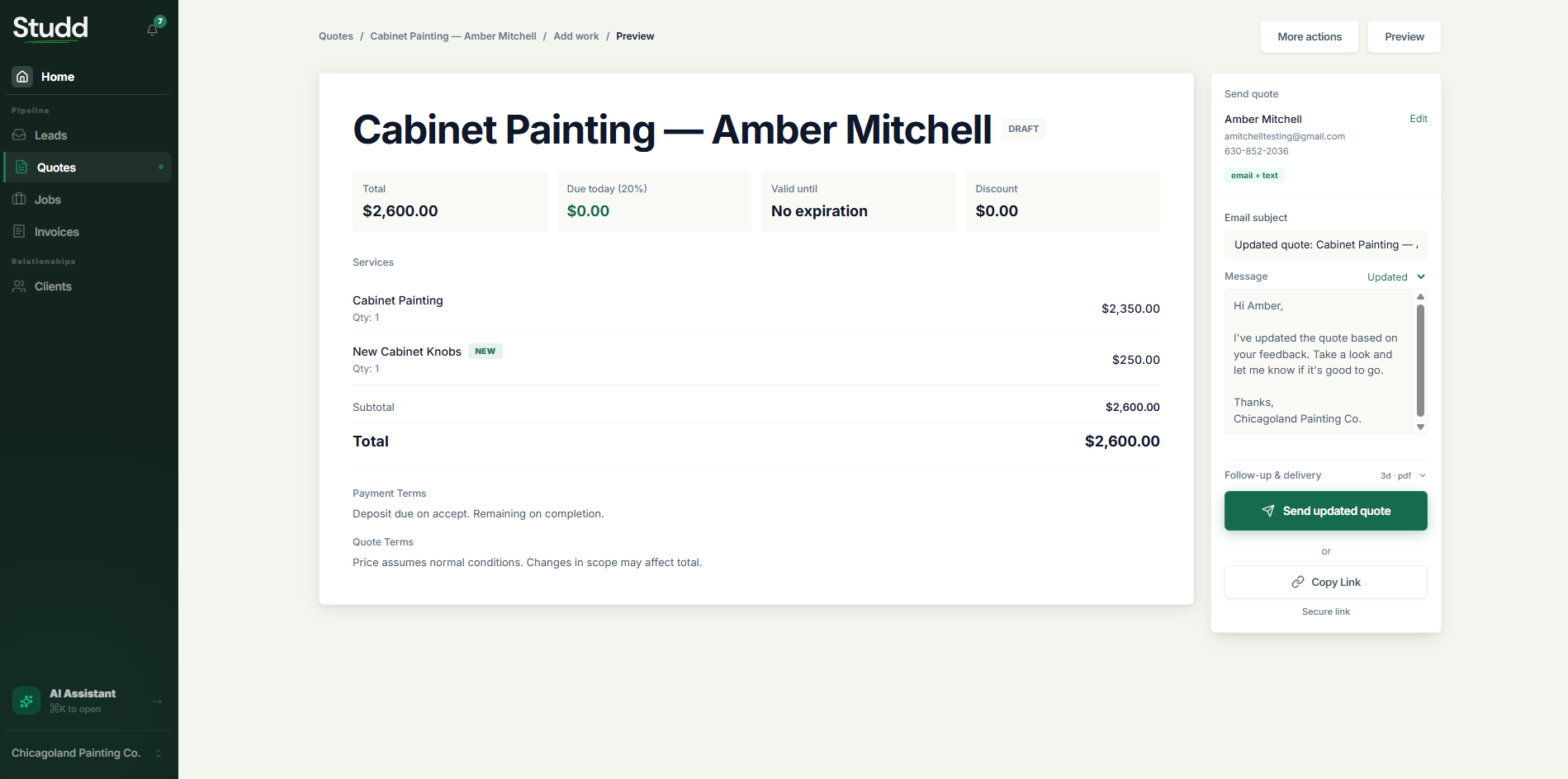This screenshot has height=779, width=1568.
Task: Go to Clients people icon
Action: click(19, 286)
